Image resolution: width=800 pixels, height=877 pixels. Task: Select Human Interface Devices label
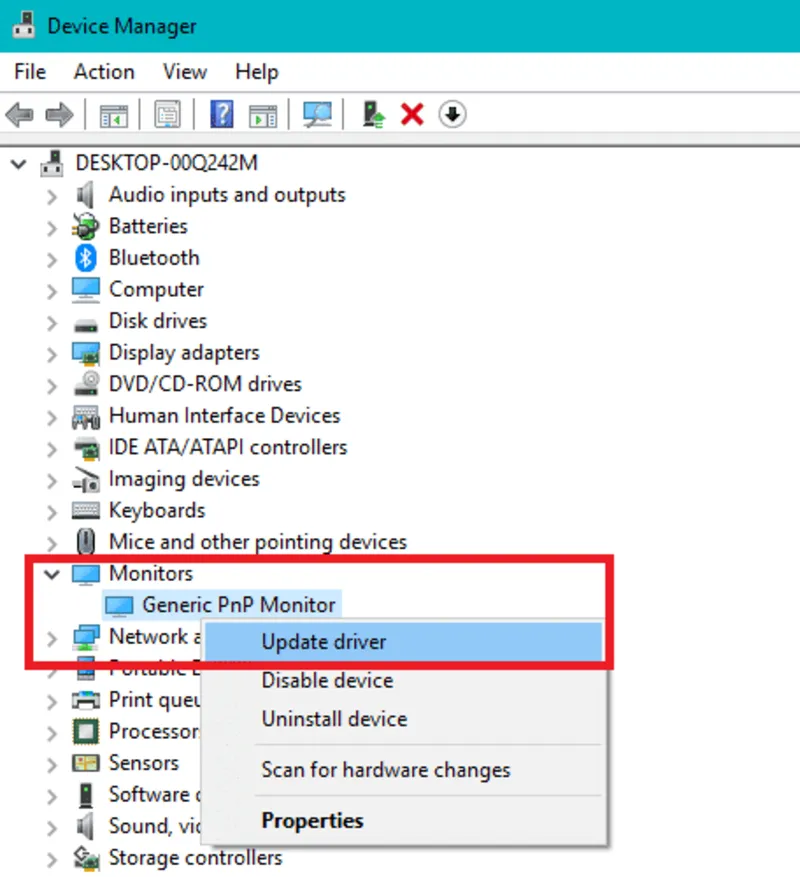(x=224, y=416)
